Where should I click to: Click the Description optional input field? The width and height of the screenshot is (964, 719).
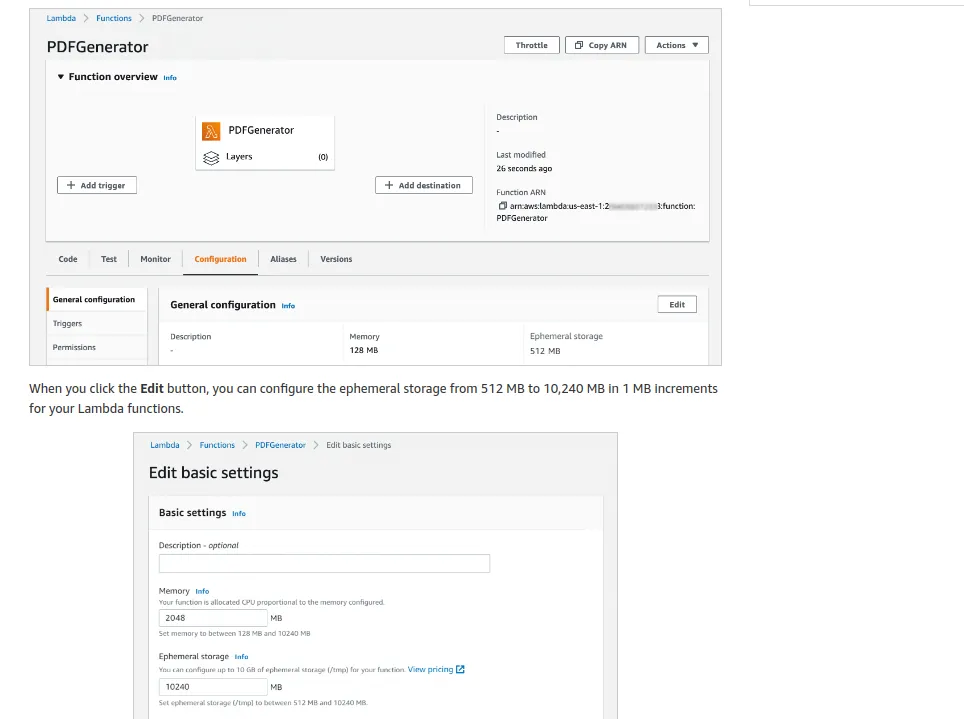click(324, 563)
